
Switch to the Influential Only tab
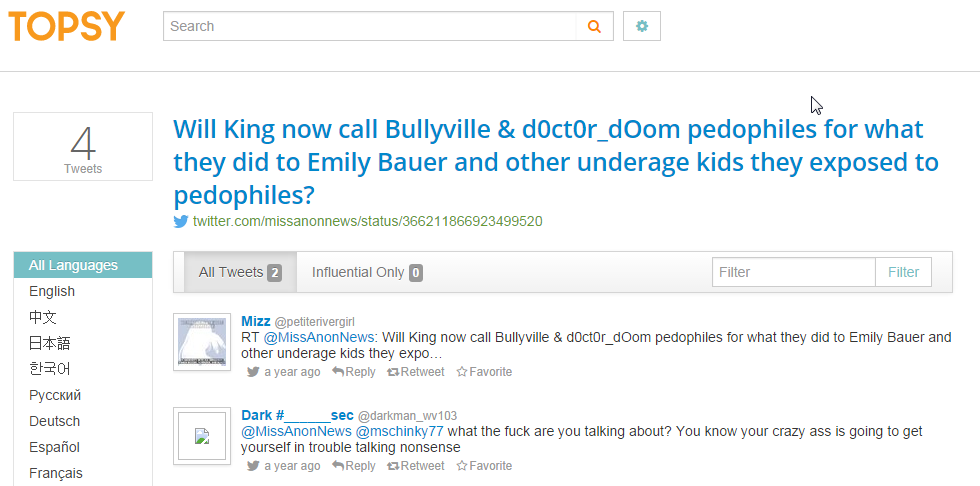tap(366, 272)
